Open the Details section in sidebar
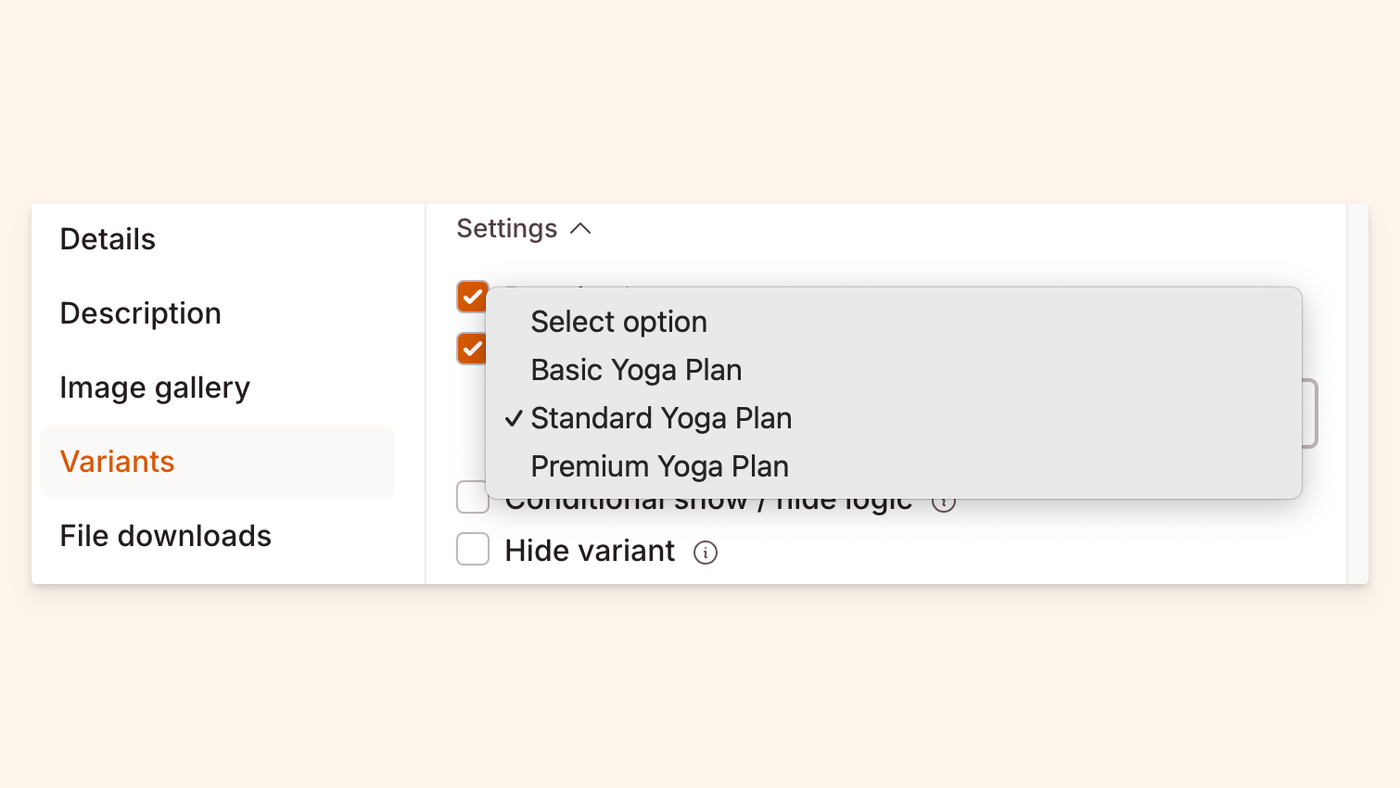The image size is (1400, 788). pyautogui.click(x=108, y=239)
